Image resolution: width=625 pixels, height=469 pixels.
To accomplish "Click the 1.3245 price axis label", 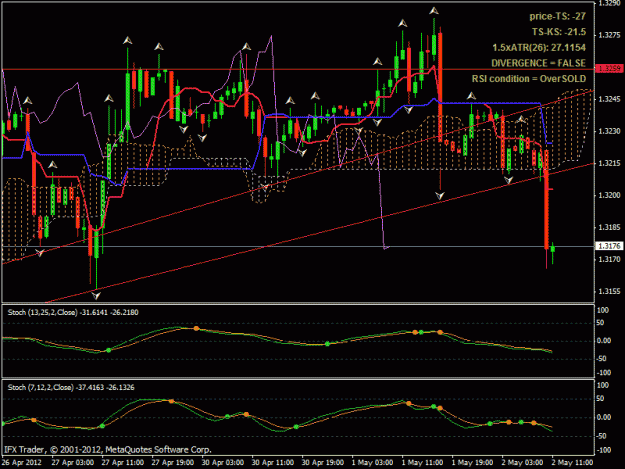I will [x=609, y=99].
